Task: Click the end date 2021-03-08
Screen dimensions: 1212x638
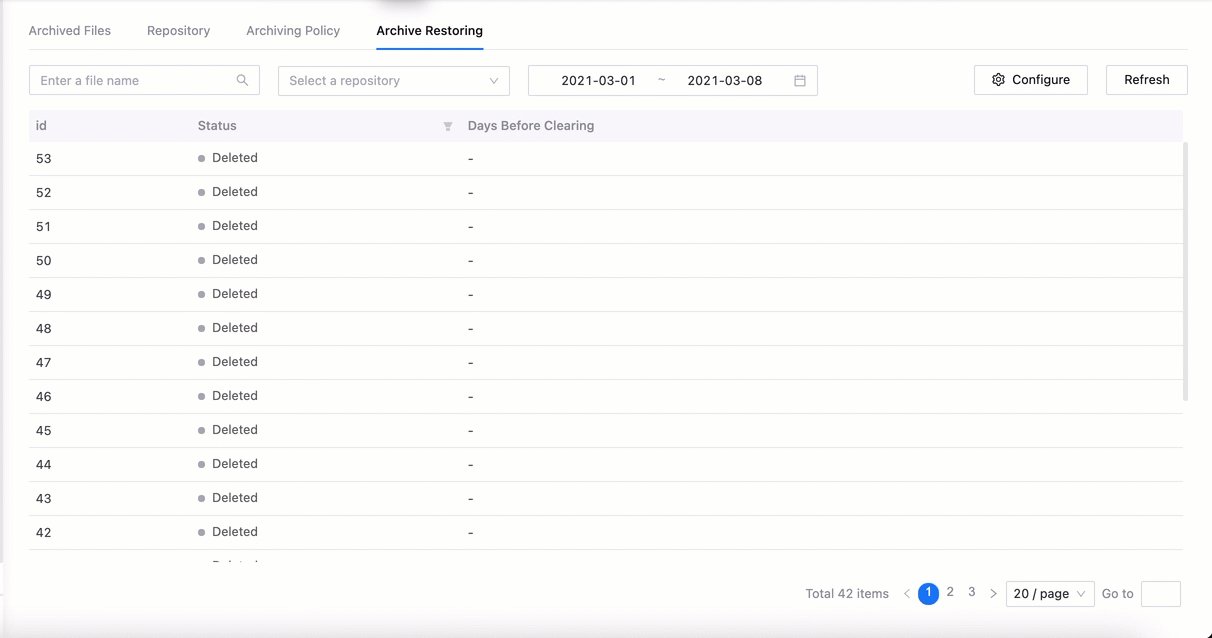Action: click(724, 81)
